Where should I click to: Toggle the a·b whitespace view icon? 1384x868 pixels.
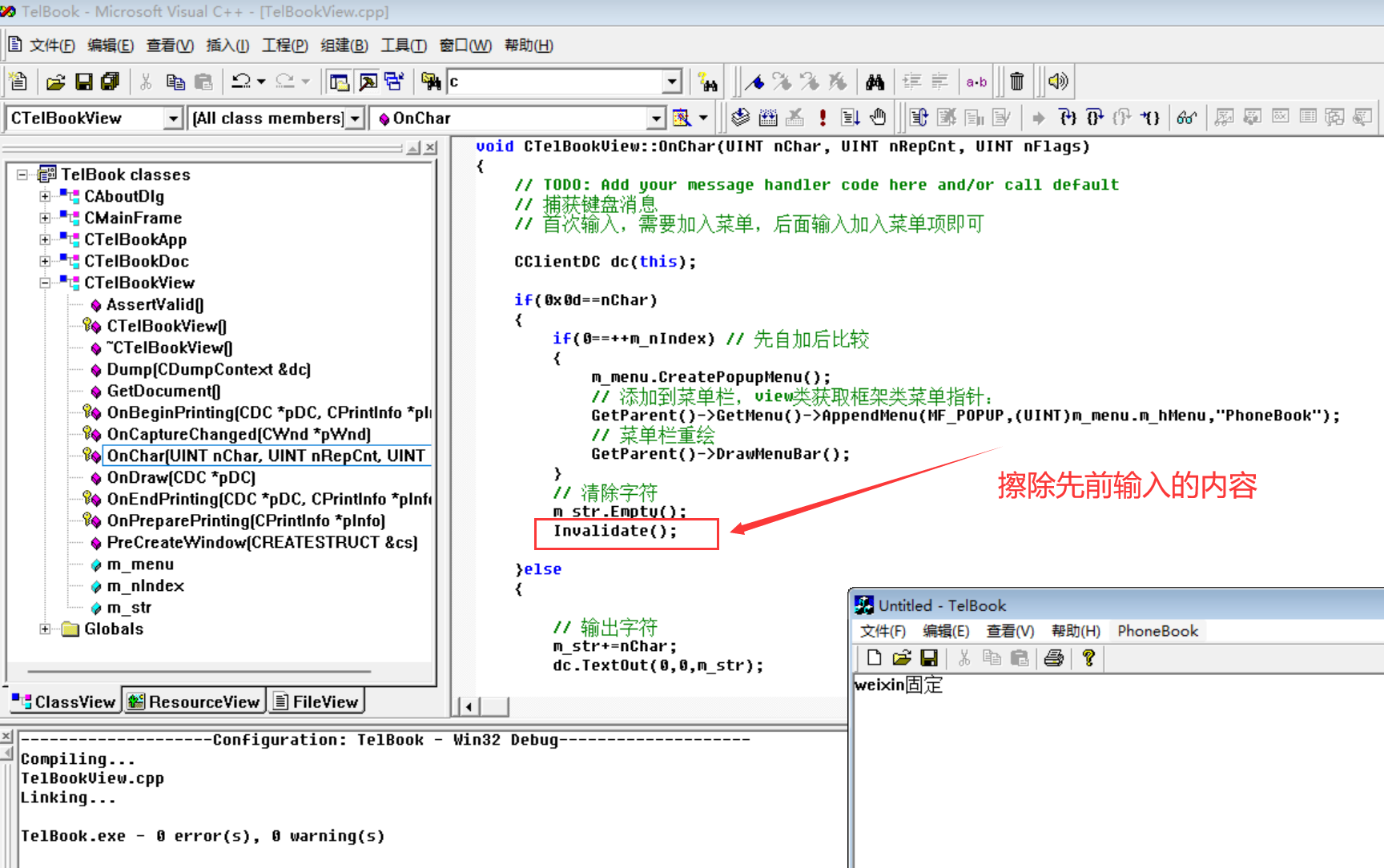976,81
